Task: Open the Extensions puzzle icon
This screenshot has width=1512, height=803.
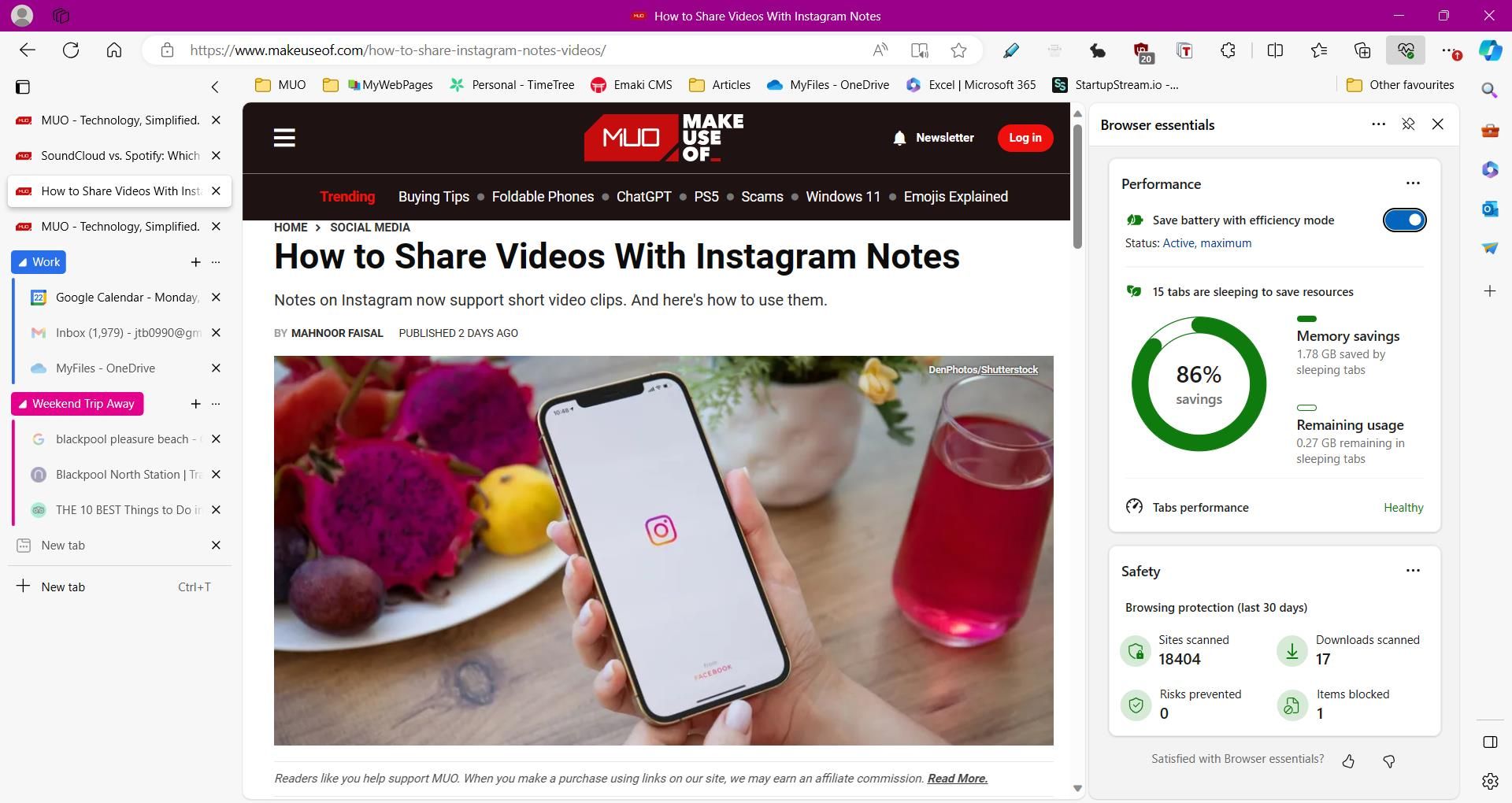Action: (1228, 50)
